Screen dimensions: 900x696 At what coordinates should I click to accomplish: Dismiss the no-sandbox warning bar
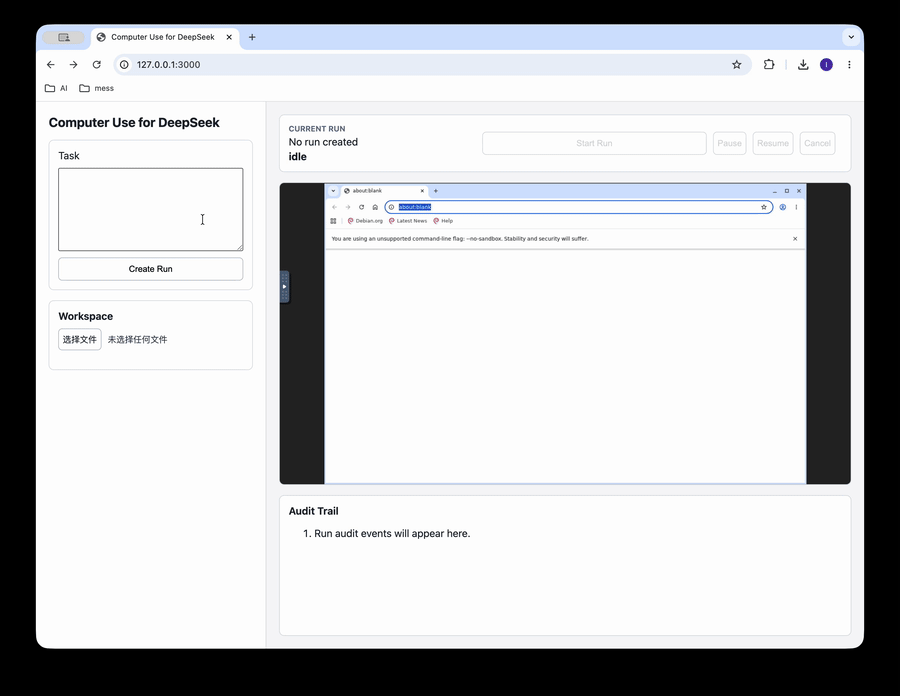pyautogui.click(x=795, y=239)
